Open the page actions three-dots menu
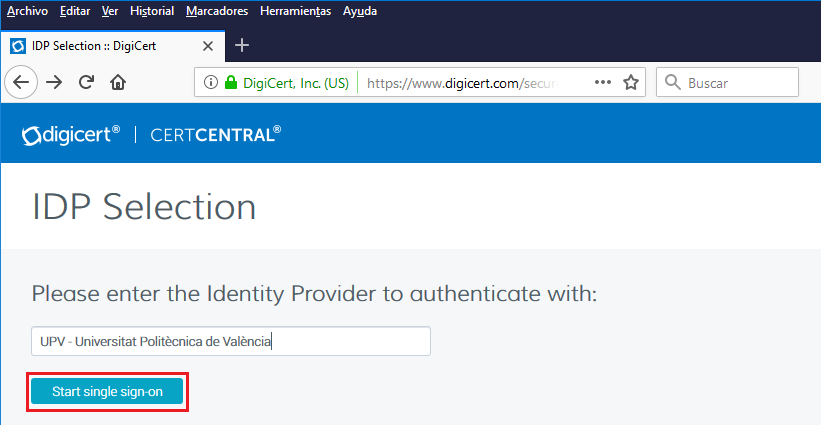The width and height of the screenshot is (821, 425). click(x=602, y=83)
